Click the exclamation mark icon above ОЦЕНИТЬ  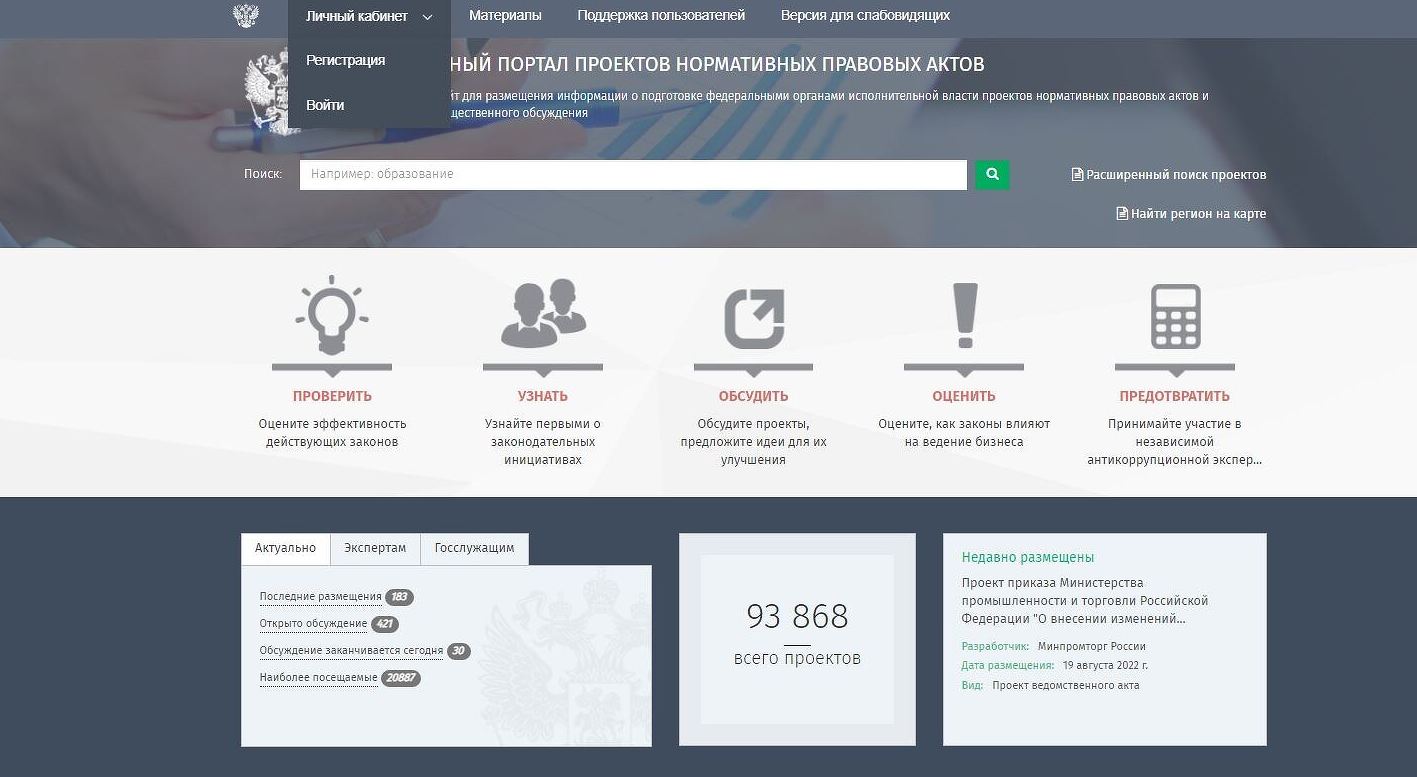pyautogui.click(x=964, y=315)
